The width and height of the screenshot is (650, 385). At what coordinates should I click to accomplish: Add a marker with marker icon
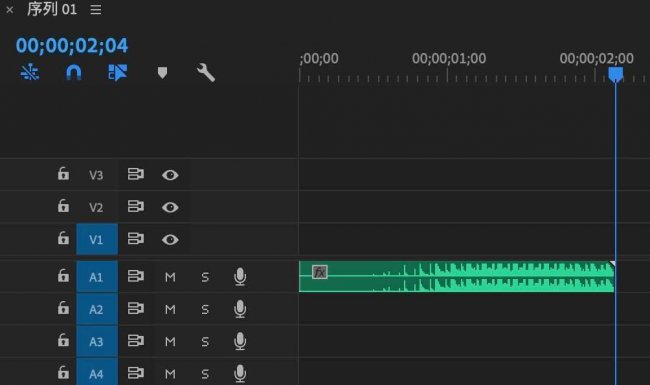(x=162, y=73)
